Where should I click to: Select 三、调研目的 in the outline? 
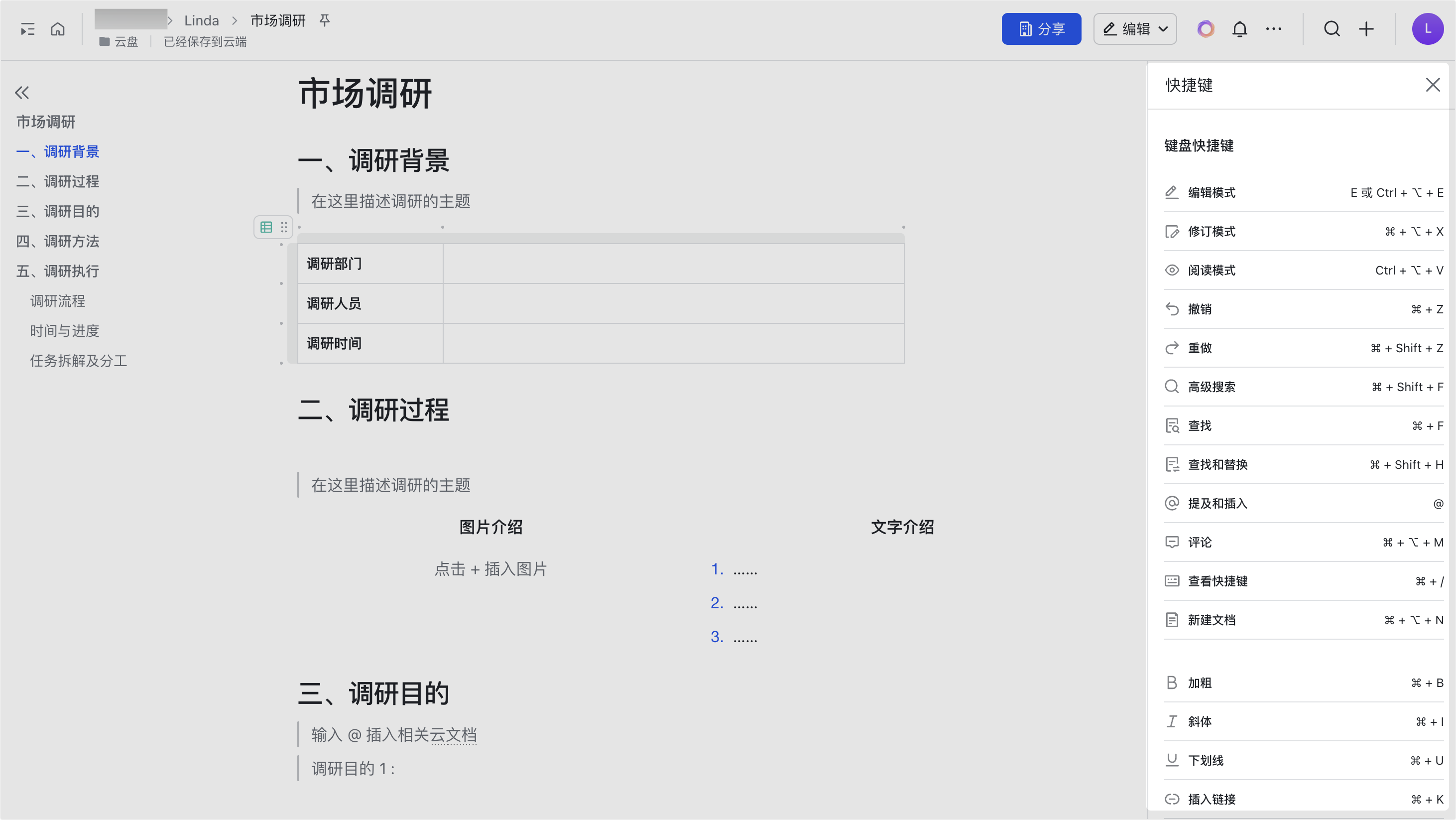click(x=58, y=212)
